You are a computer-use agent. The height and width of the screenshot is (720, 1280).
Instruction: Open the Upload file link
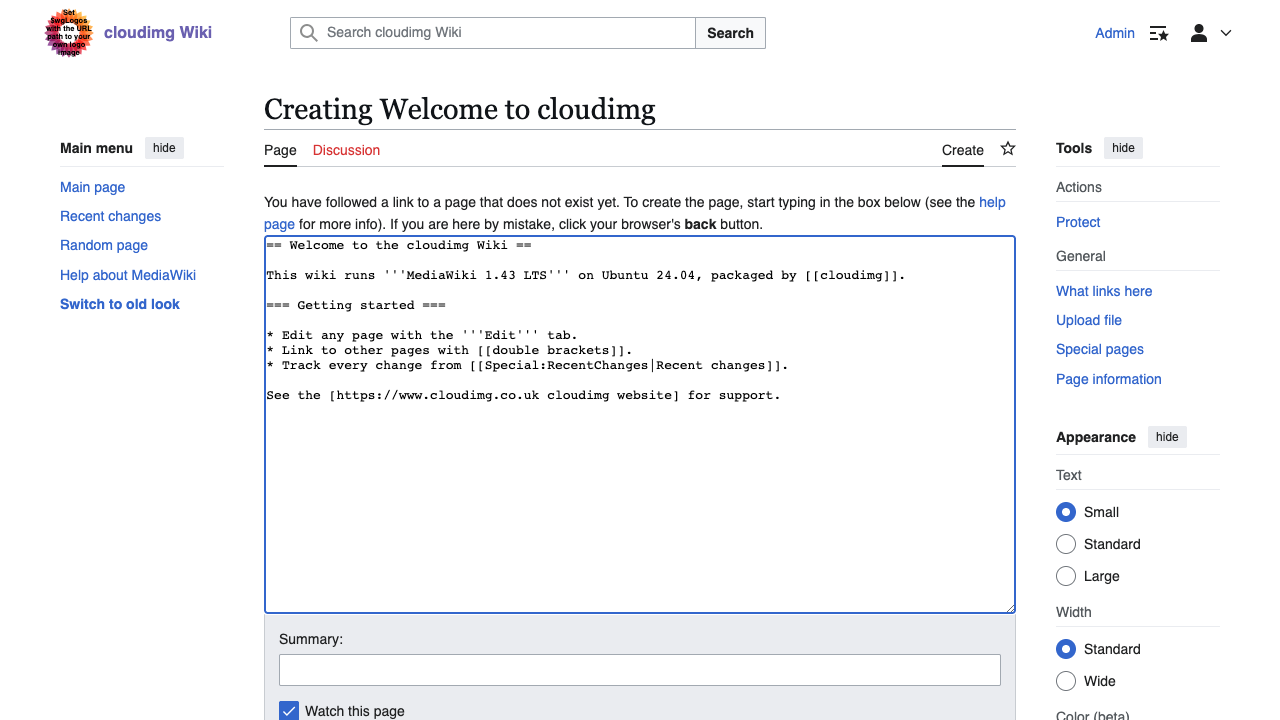1089,320
